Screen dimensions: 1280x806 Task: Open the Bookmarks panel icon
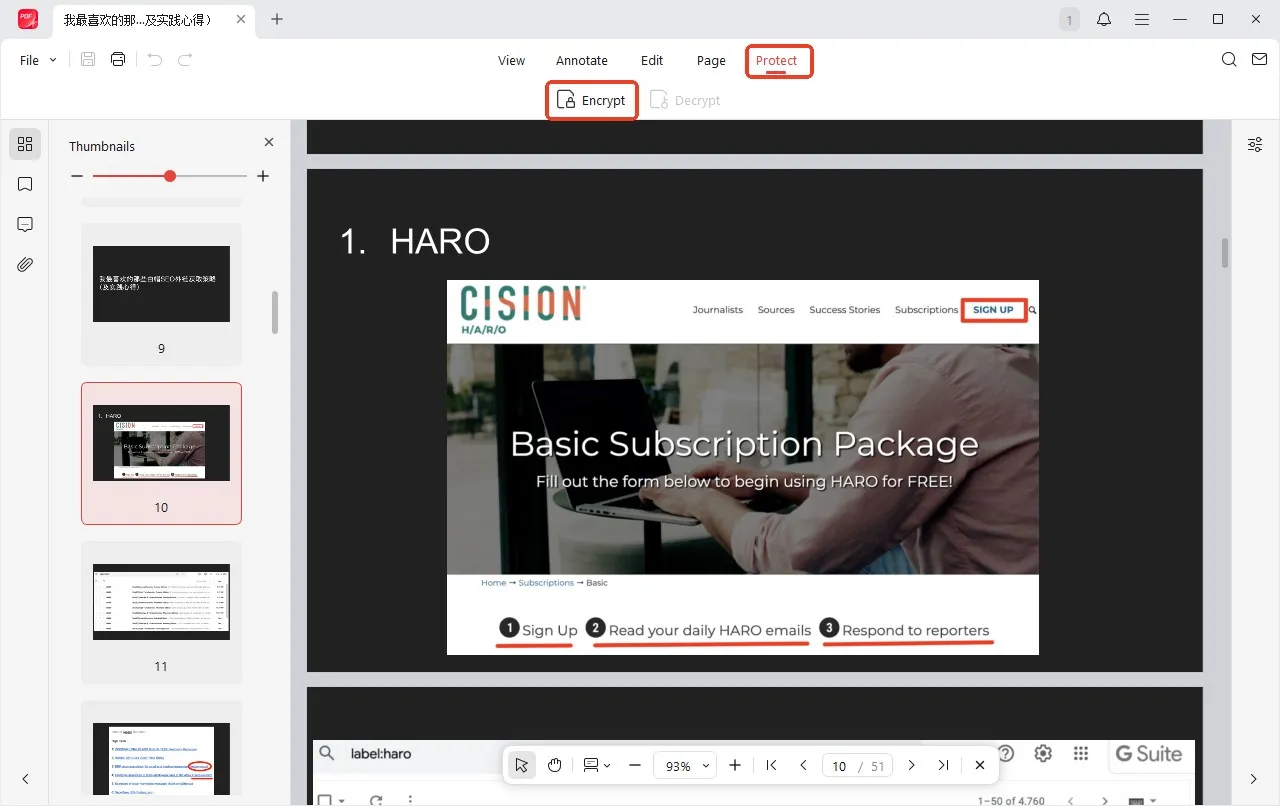point(25,184)
